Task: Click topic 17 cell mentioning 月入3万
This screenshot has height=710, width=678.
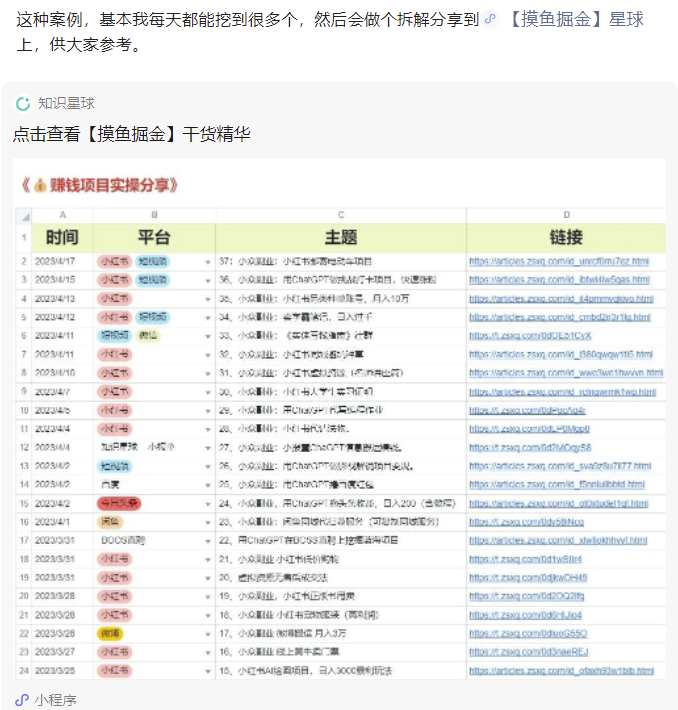Action: point(341,633)
